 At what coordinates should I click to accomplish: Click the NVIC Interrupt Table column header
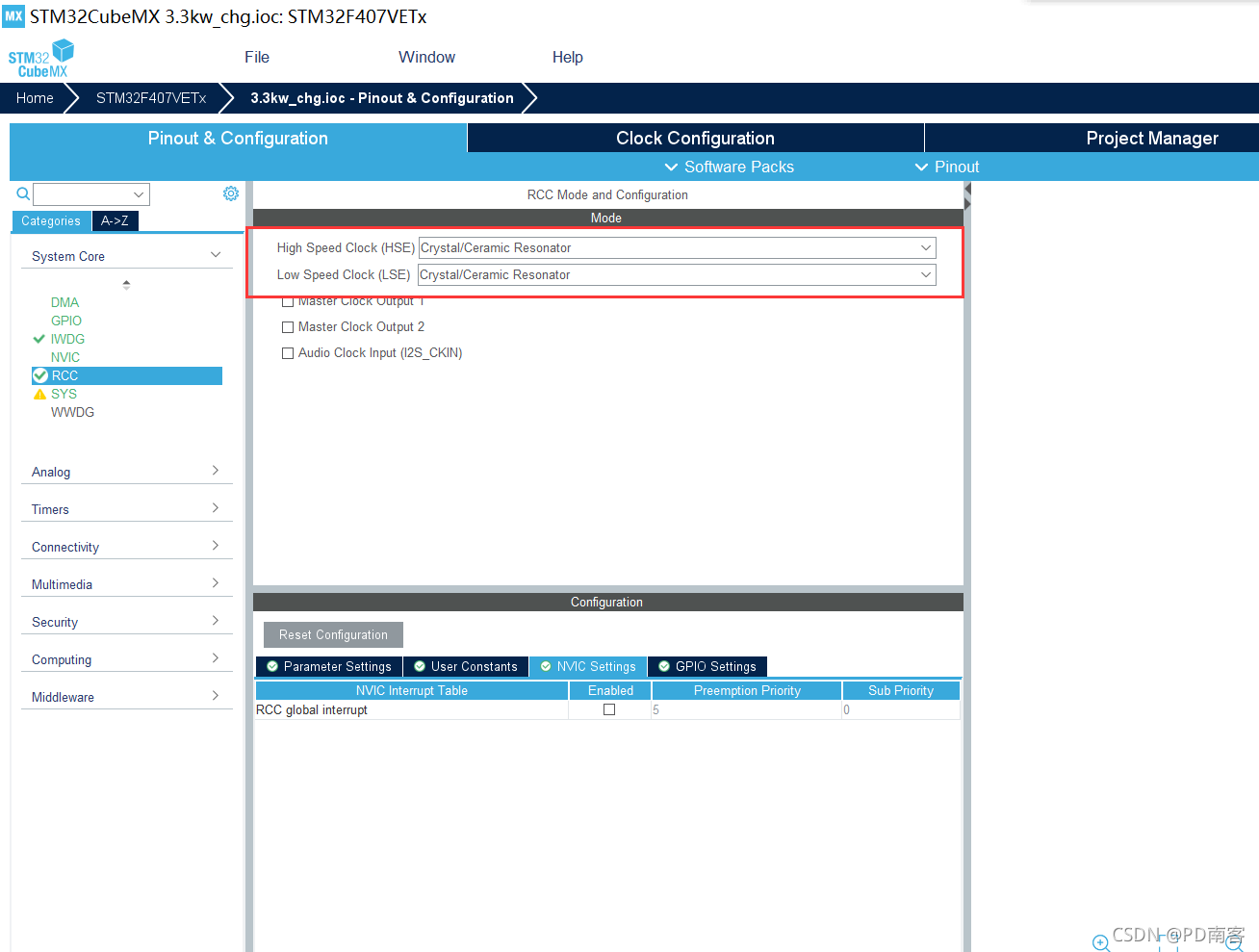coord(411,690)
